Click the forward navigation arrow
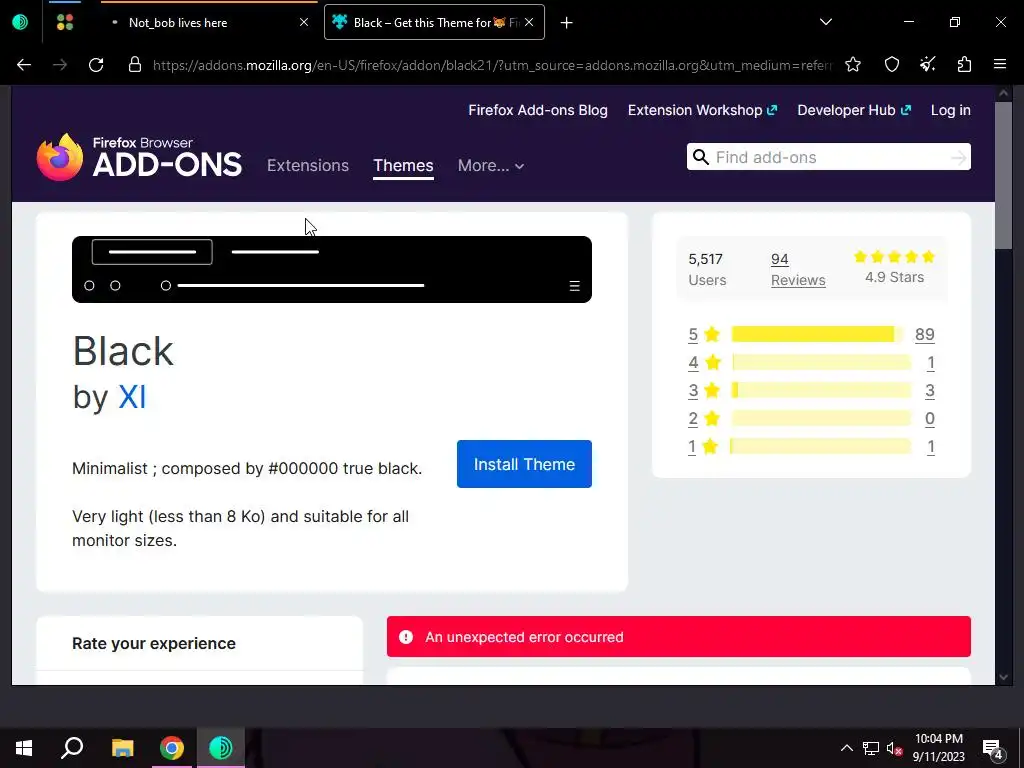 pos(60,65)
